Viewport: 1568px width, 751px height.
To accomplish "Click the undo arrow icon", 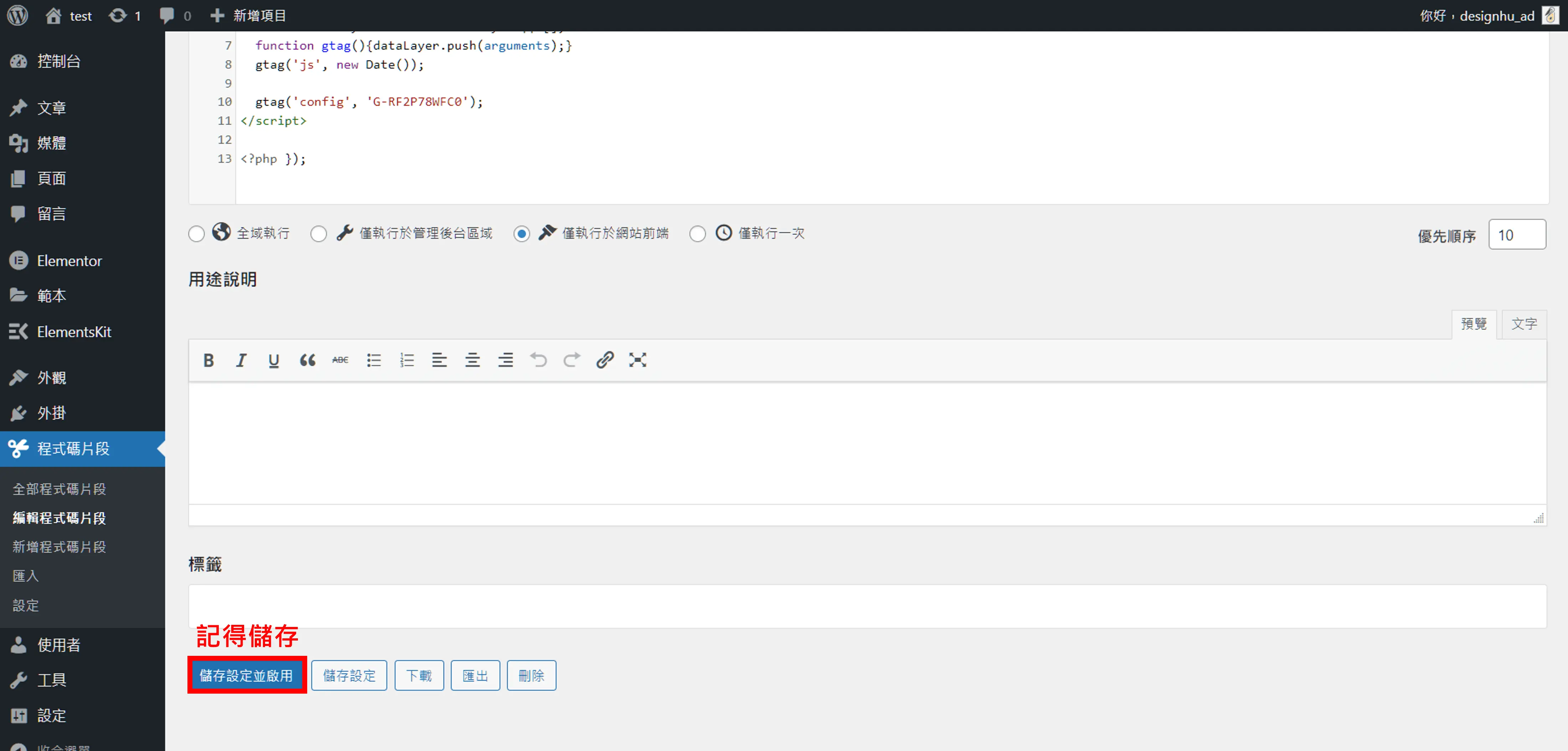I will pos(539,360).
